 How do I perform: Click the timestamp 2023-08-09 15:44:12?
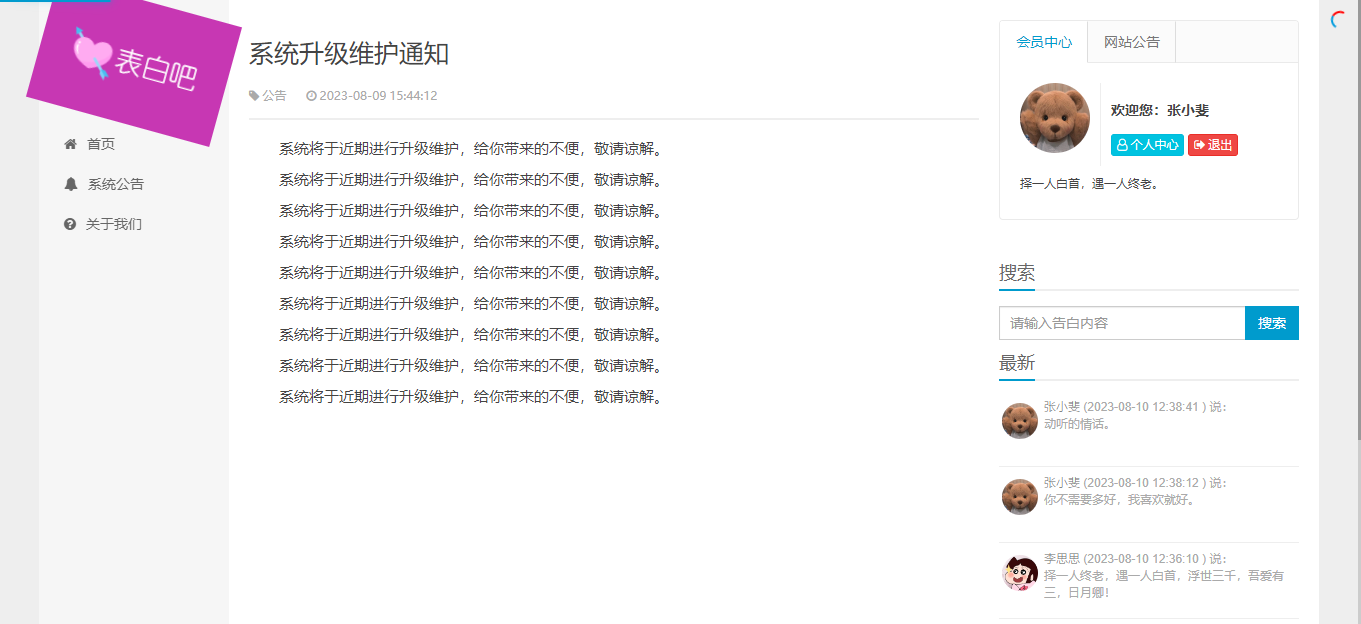(378, 96)
